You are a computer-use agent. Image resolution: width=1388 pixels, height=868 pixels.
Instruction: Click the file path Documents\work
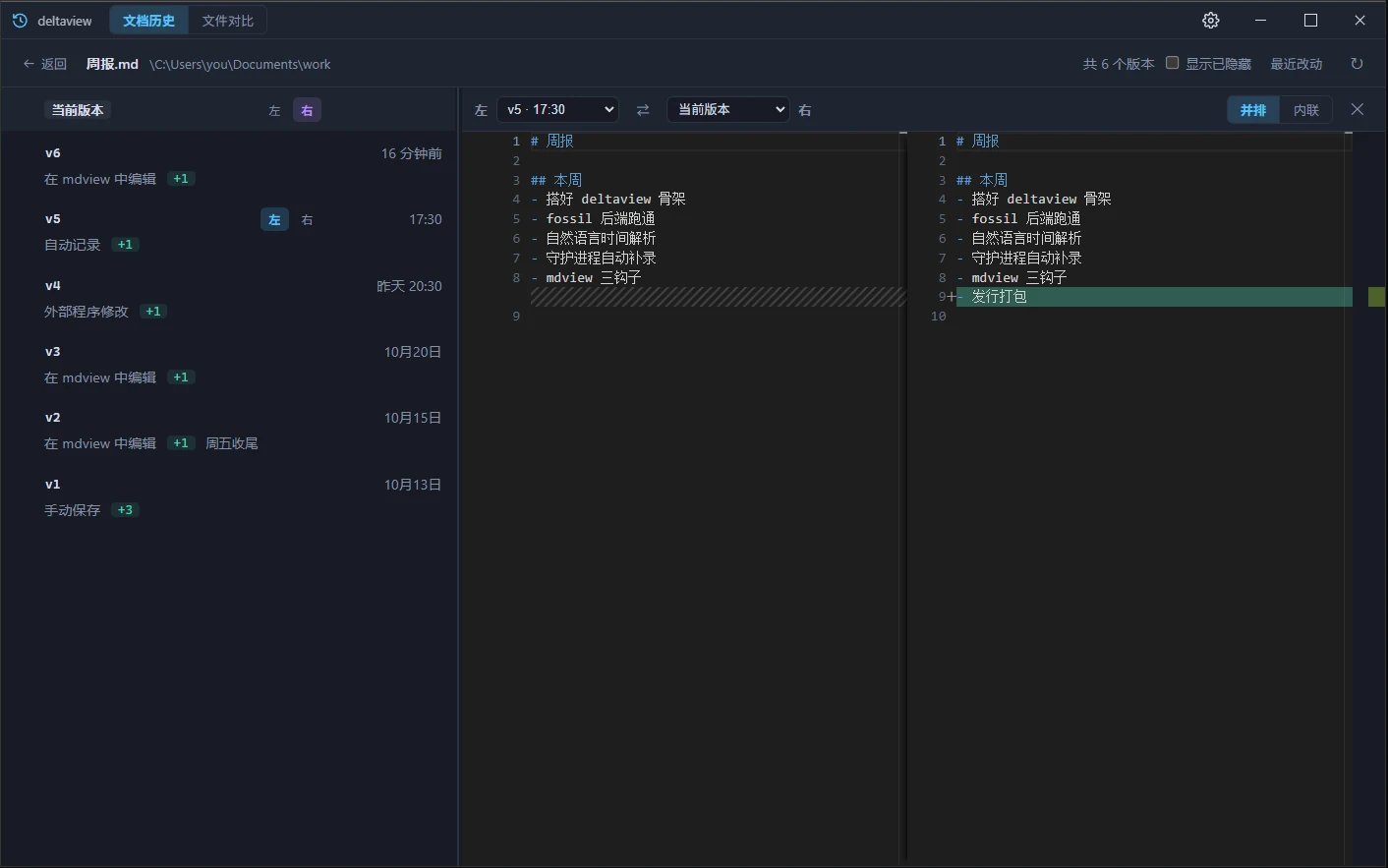pos(241,64)
